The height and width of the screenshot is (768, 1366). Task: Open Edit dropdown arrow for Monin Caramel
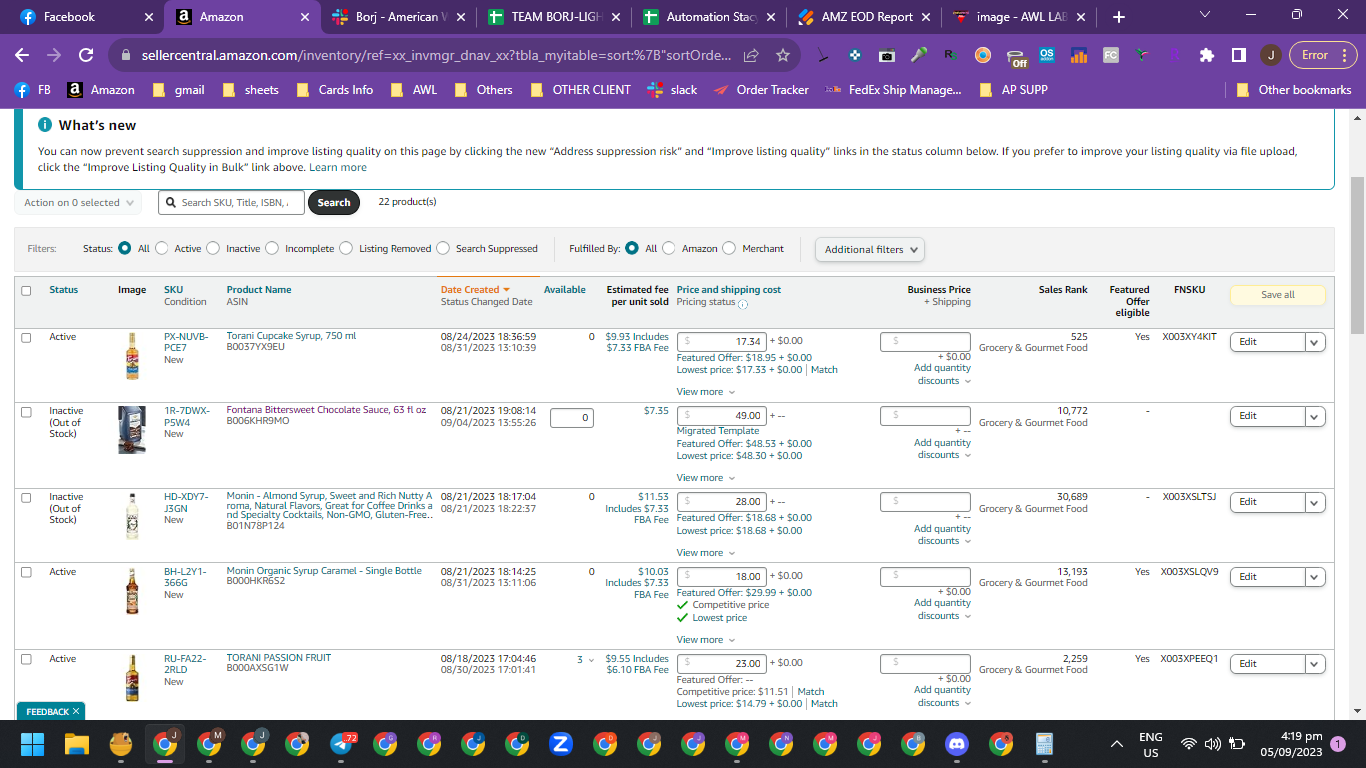pyautogui.click(x=1315, y=577)
